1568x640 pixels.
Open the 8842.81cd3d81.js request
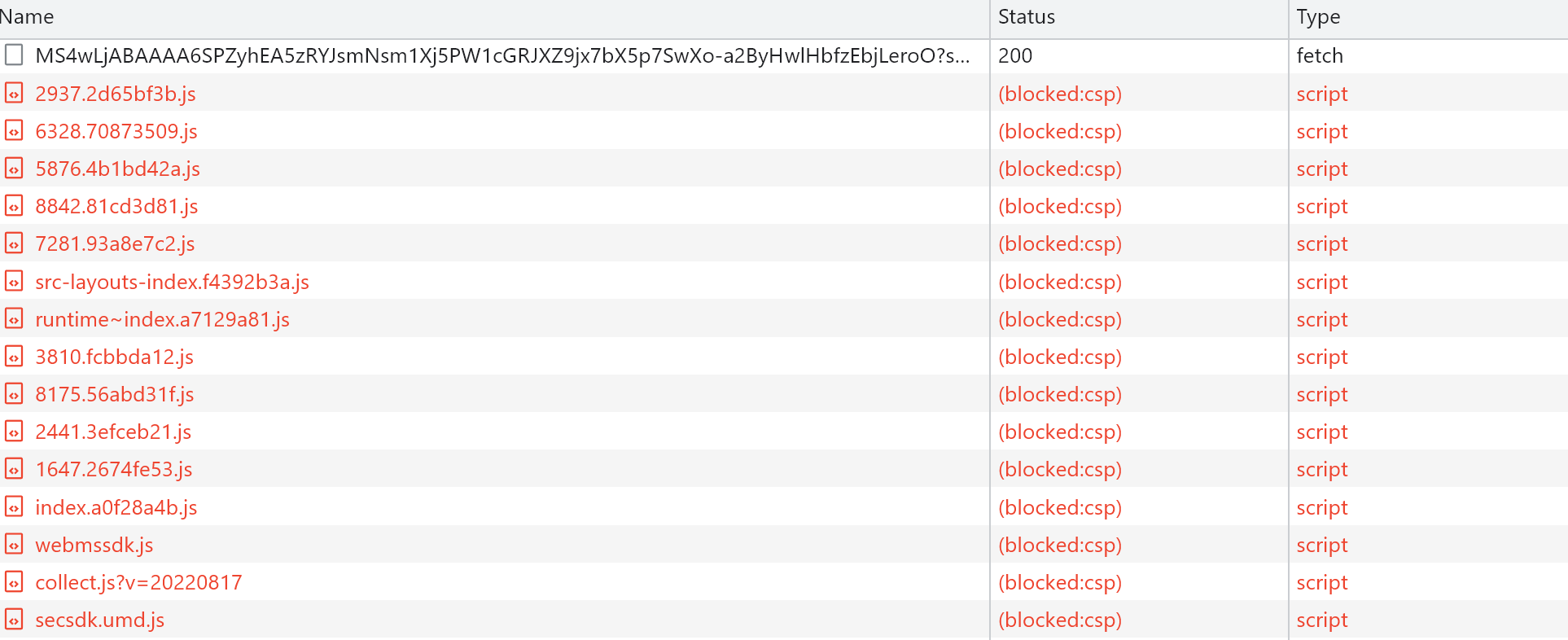point(116,206)
